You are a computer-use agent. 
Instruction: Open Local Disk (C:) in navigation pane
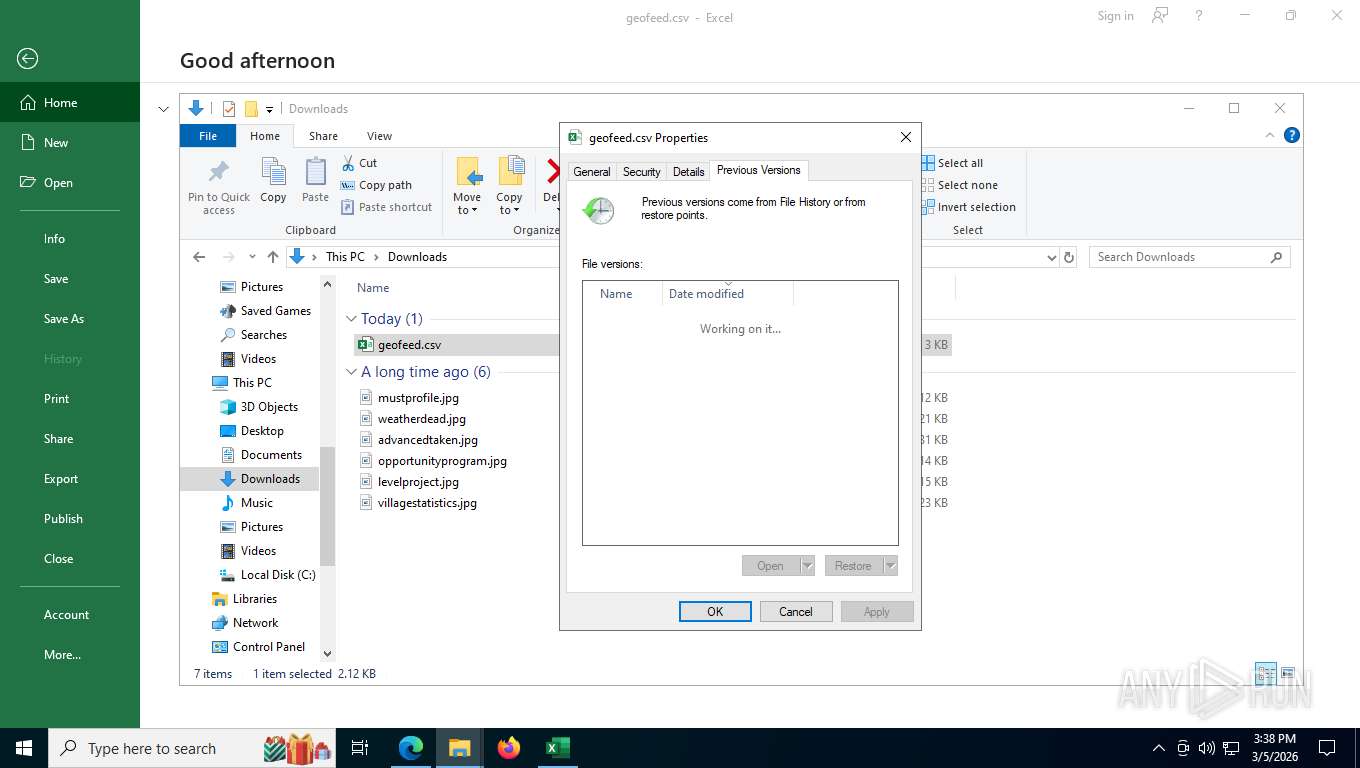pos(267,575)
